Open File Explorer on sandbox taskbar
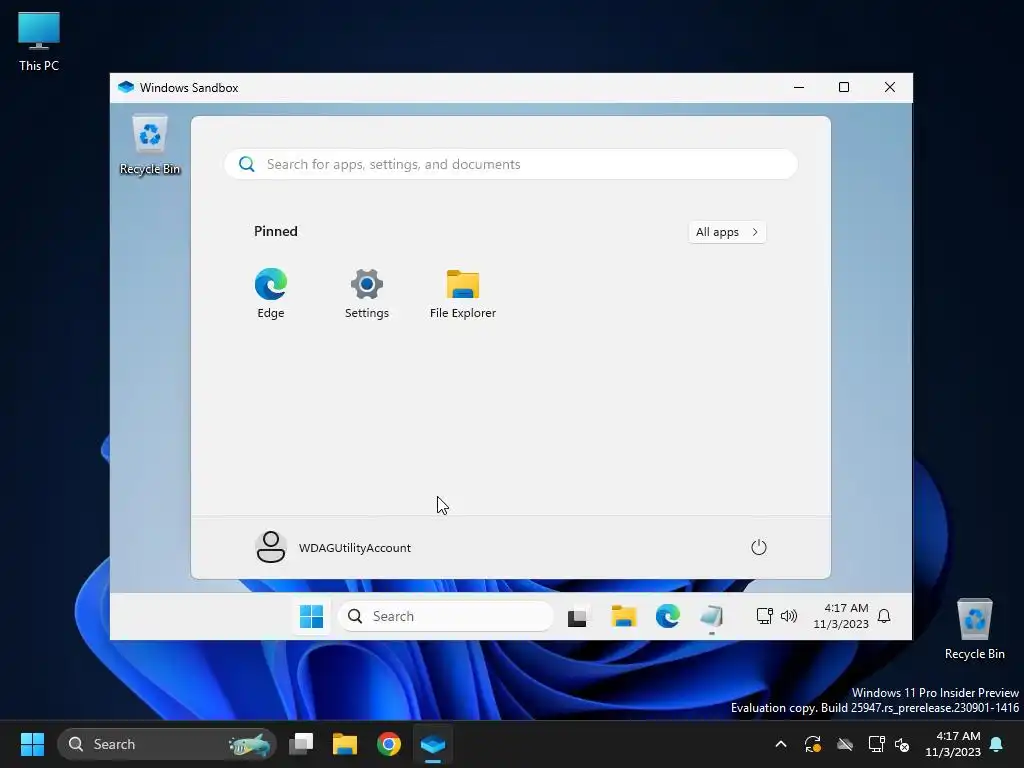The height and width of the screenshot is (768, 1024). [624, 616]
